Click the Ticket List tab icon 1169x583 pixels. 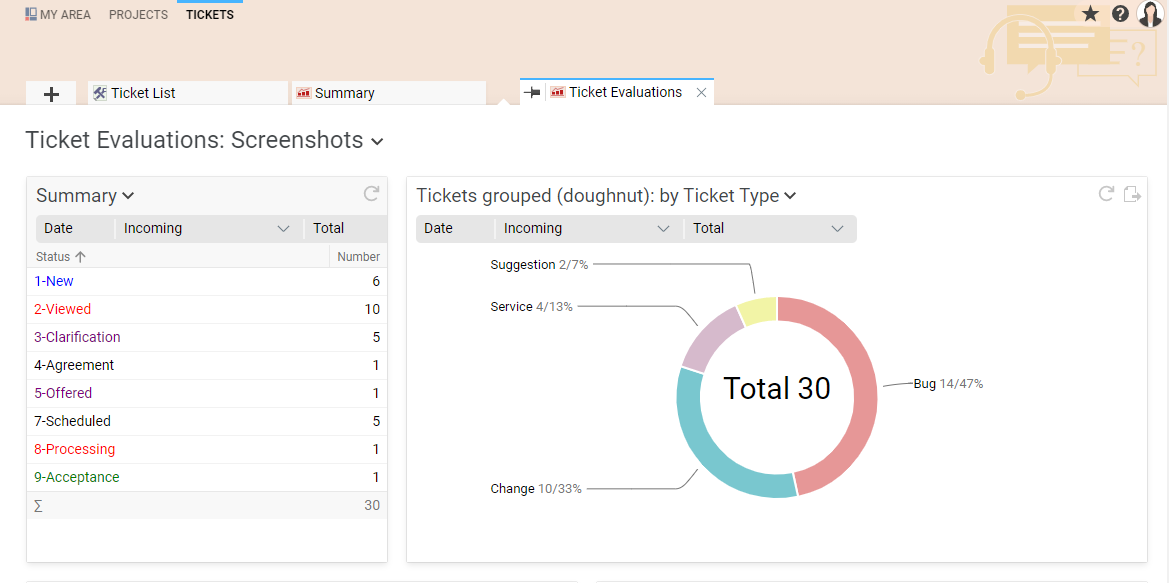100,93
